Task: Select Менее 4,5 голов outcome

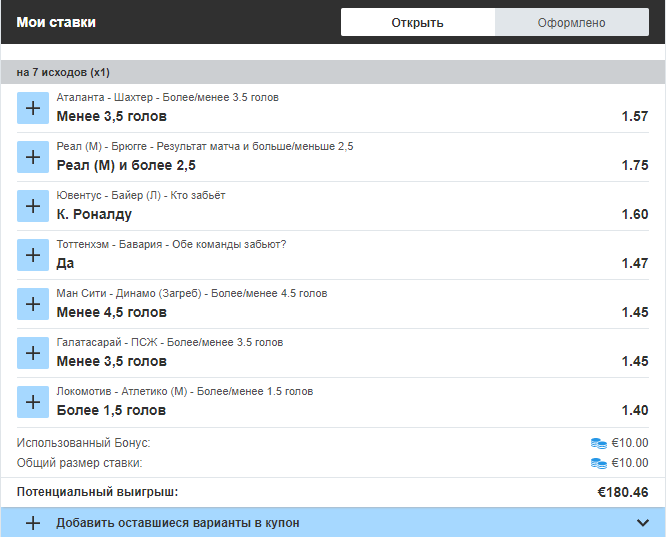Action: click(x=112, y=312)
